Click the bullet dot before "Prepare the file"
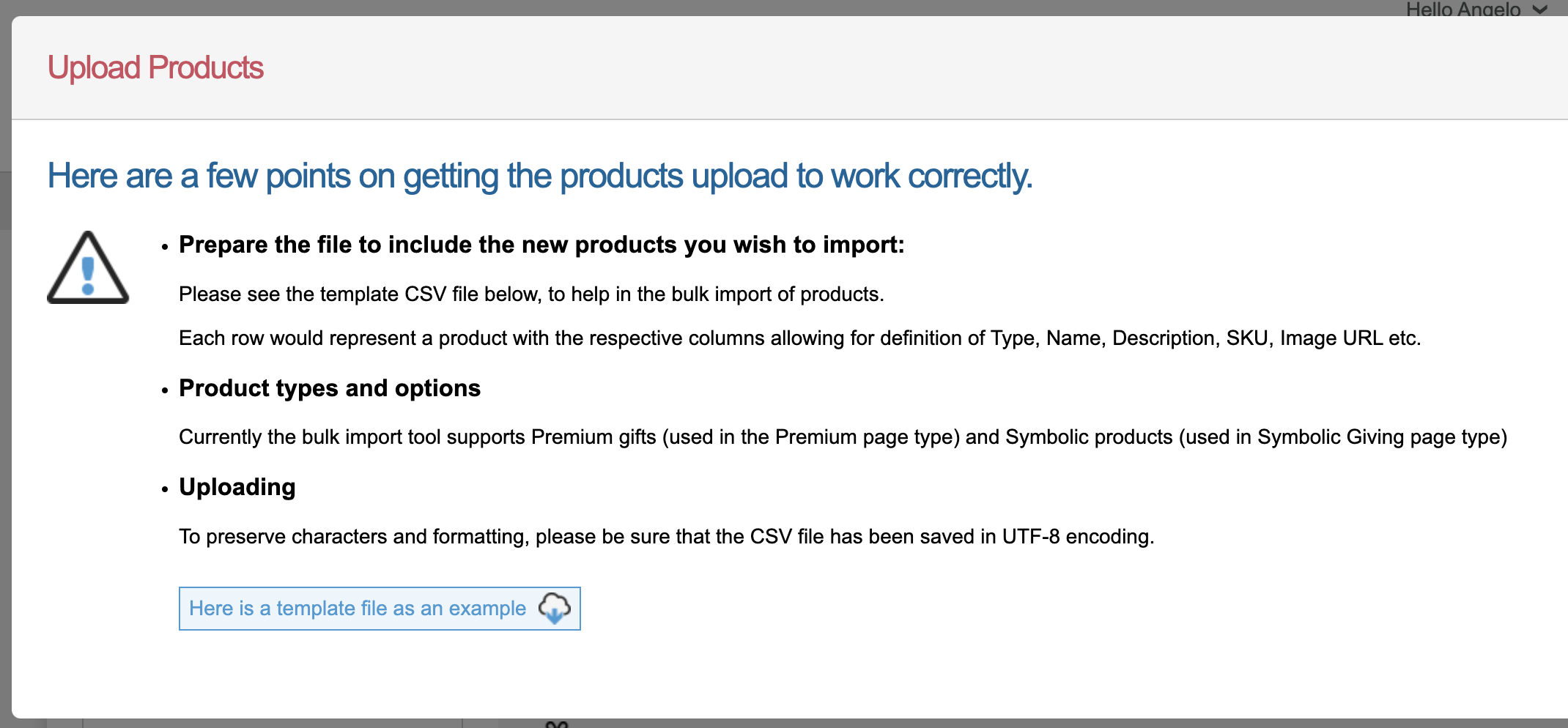Screen dimensions: 1568x728 click(x=165, y=247)
